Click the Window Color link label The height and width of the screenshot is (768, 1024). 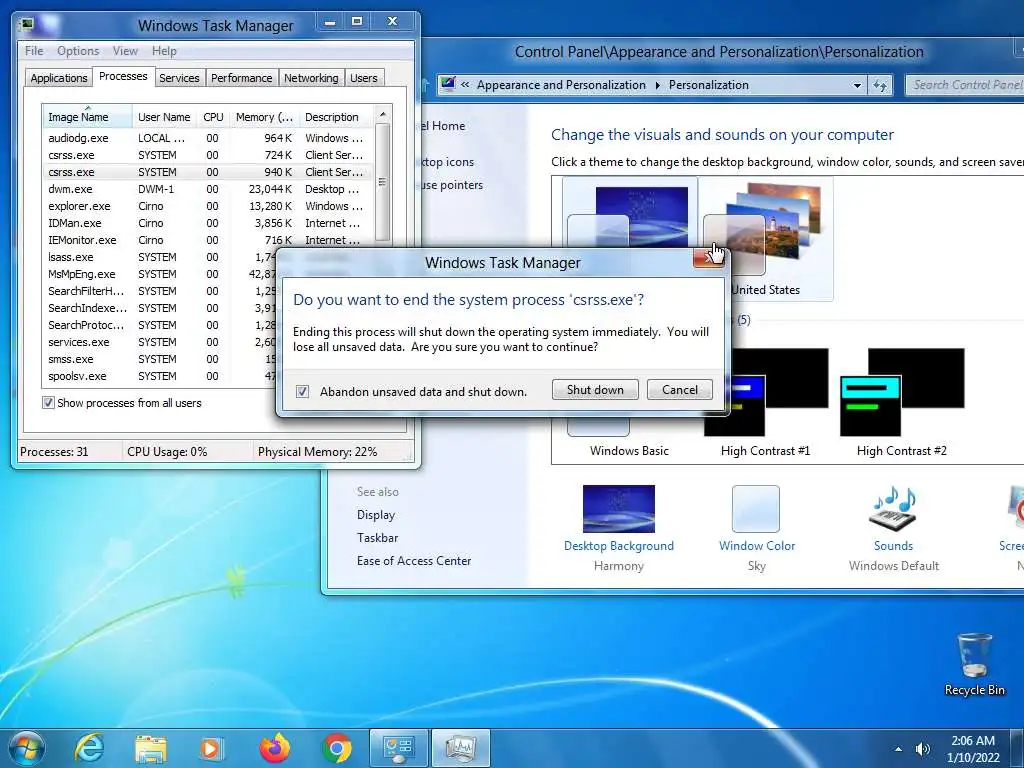756,545
